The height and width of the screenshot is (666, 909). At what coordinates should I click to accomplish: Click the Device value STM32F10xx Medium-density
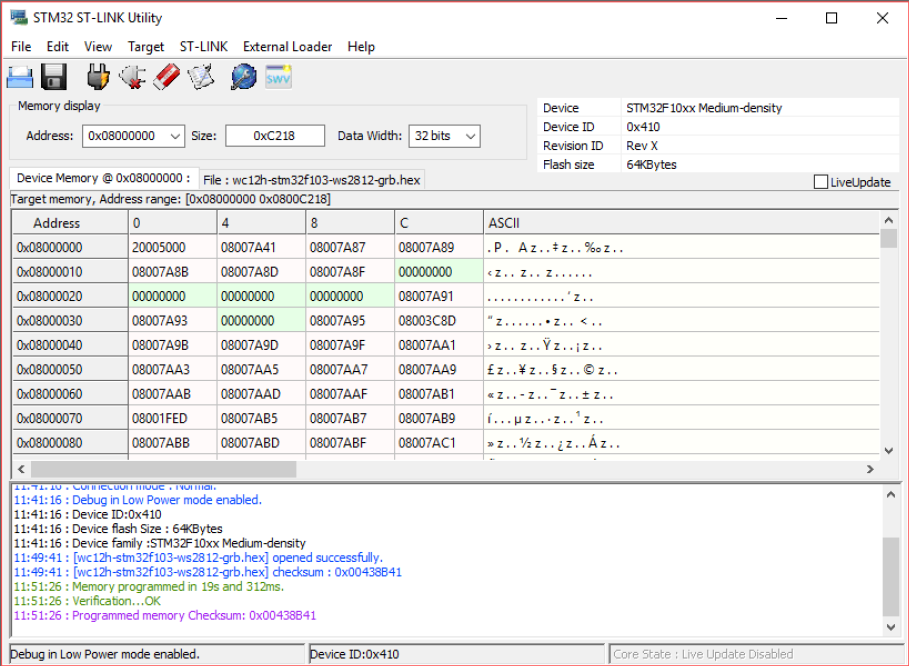point(704,108)
